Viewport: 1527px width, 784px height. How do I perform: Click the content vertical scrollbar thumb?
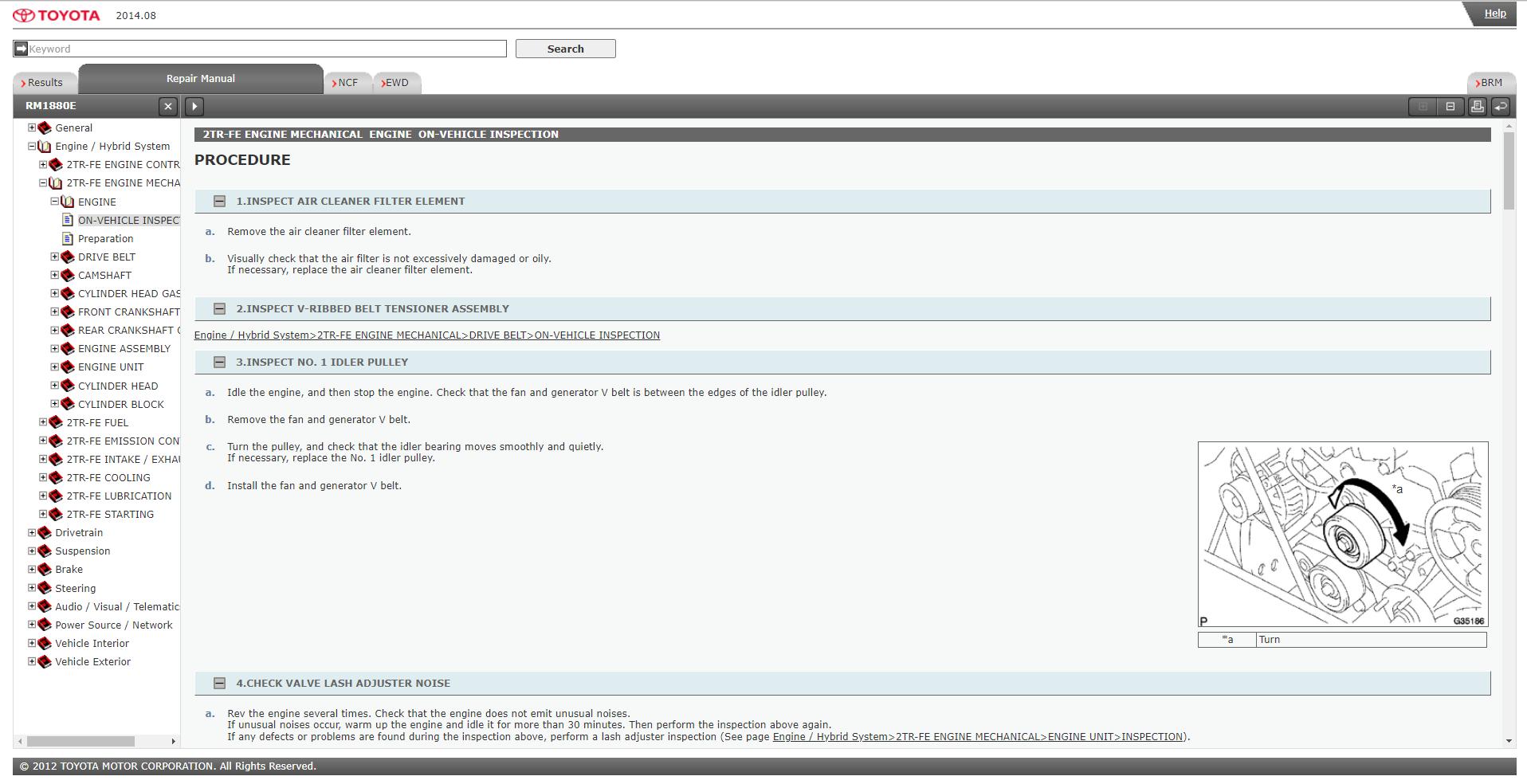click(x=1509, y=171)
